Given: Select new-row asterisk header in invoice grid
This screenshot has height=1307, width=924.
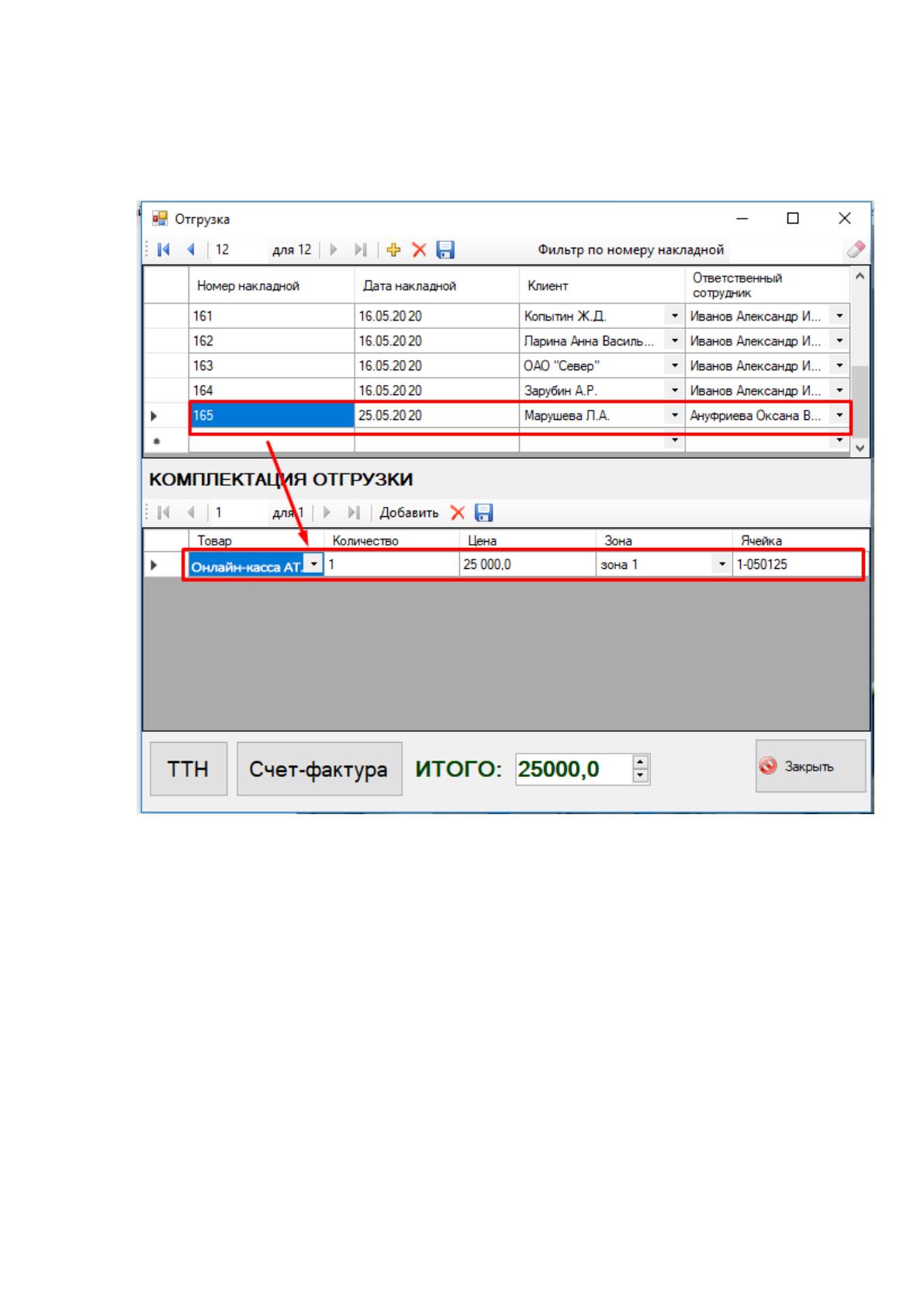Looking at the screenshot, I should click(x=166, y=441).
